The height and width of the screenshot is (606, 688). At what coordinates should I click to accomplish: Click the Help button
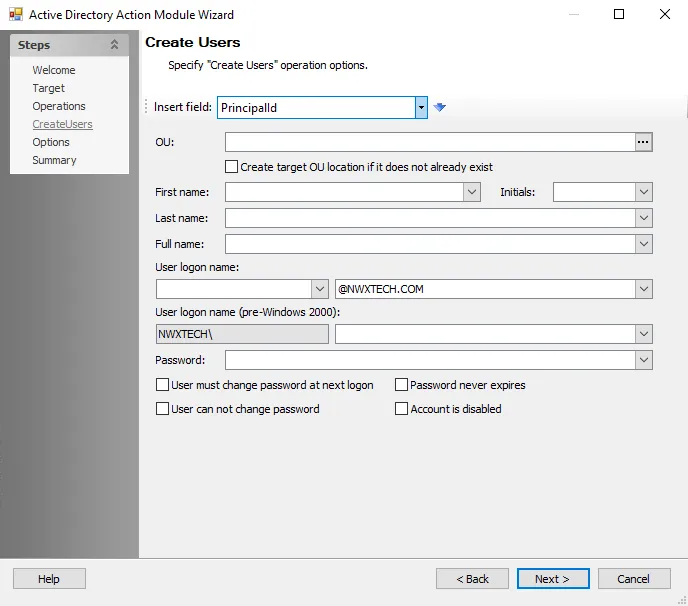click(x=49, y=579)
